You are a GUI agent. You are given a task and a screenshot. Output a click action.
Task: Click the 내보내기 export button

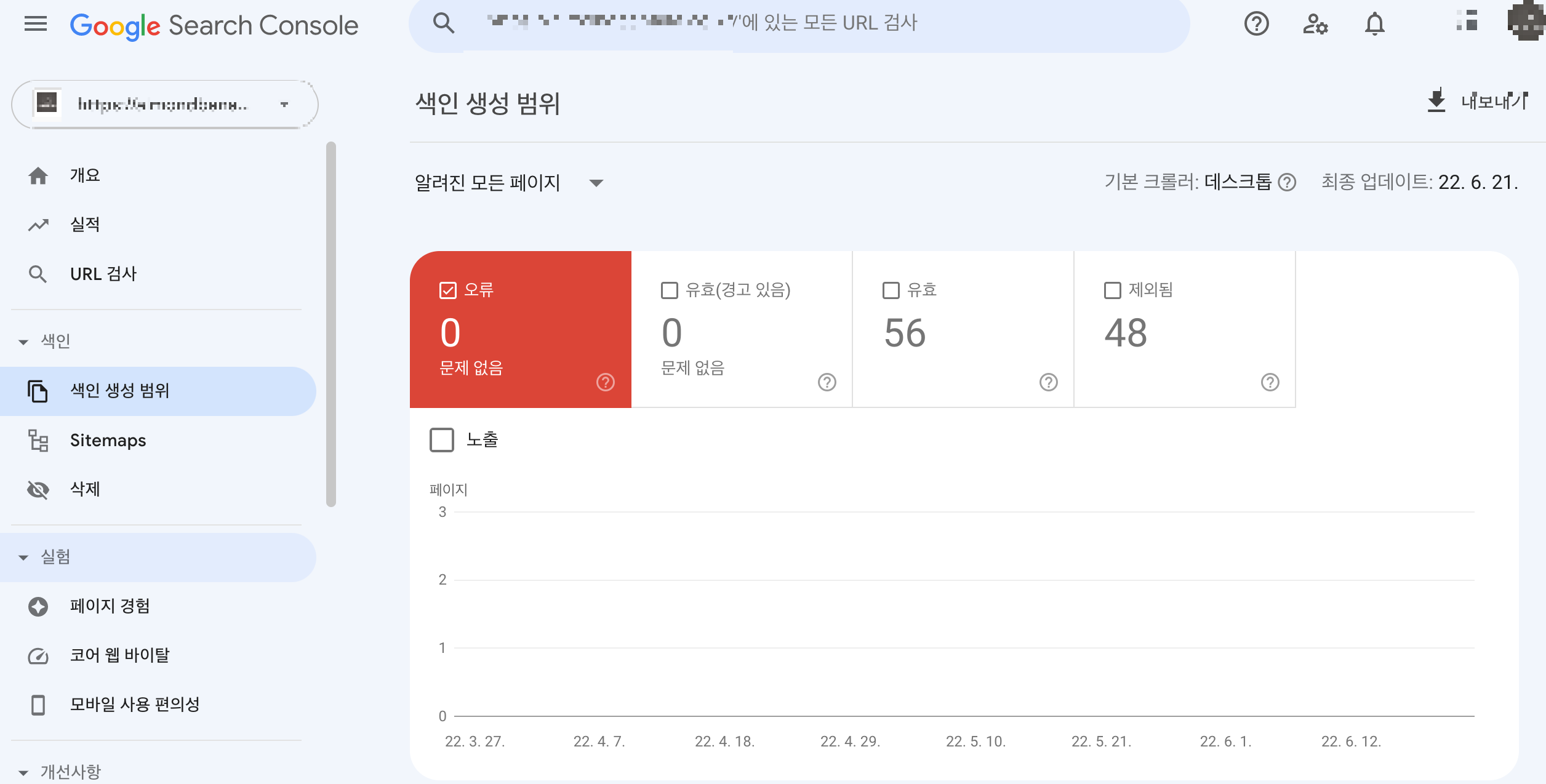point(1477,101)
